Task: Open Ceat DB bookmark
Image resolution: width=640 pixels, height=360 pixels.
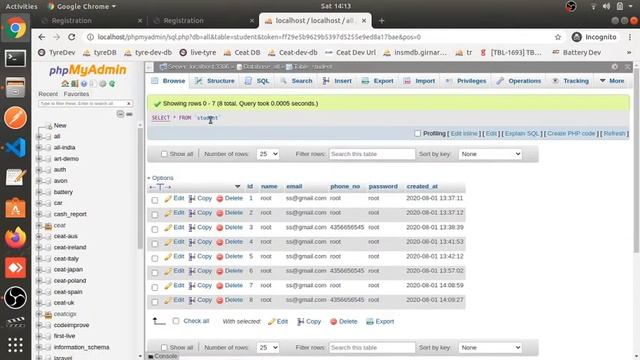Action: tap(242, 53)
